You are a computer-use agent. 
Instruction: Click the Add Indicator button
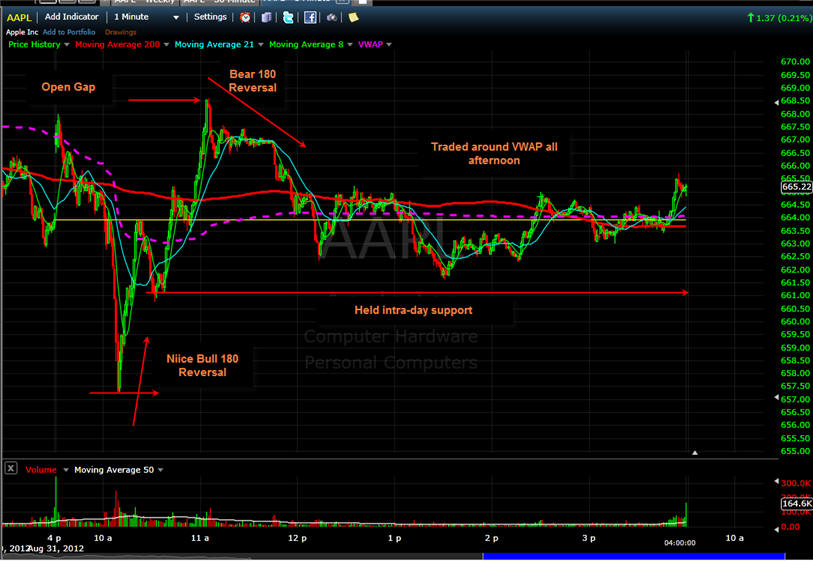[x=72, y=17]
